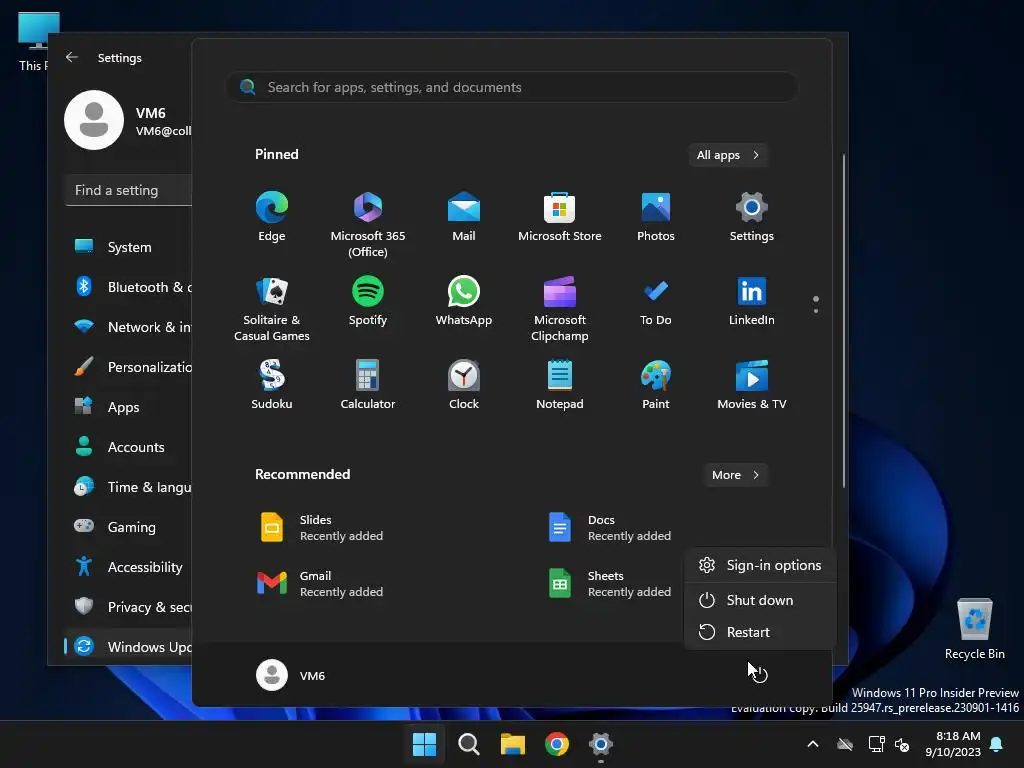Show hidden icons in system tray
Viewport: 1024px width, 768px height.
[x=812, y=744]
